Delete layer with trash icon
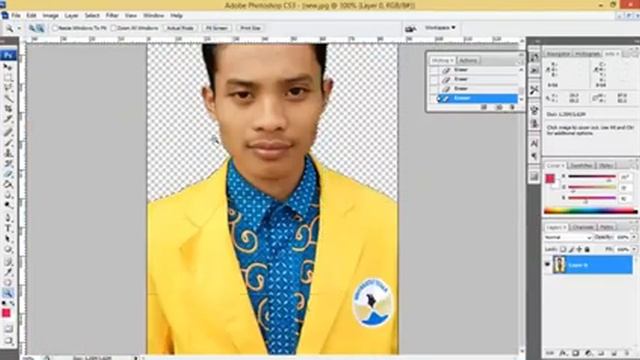 (x=627, y=353)
